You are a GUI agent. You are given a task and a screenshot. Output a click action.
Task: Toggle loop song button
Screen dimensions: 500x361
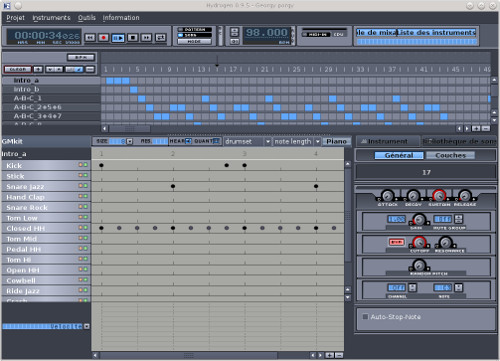161,38
